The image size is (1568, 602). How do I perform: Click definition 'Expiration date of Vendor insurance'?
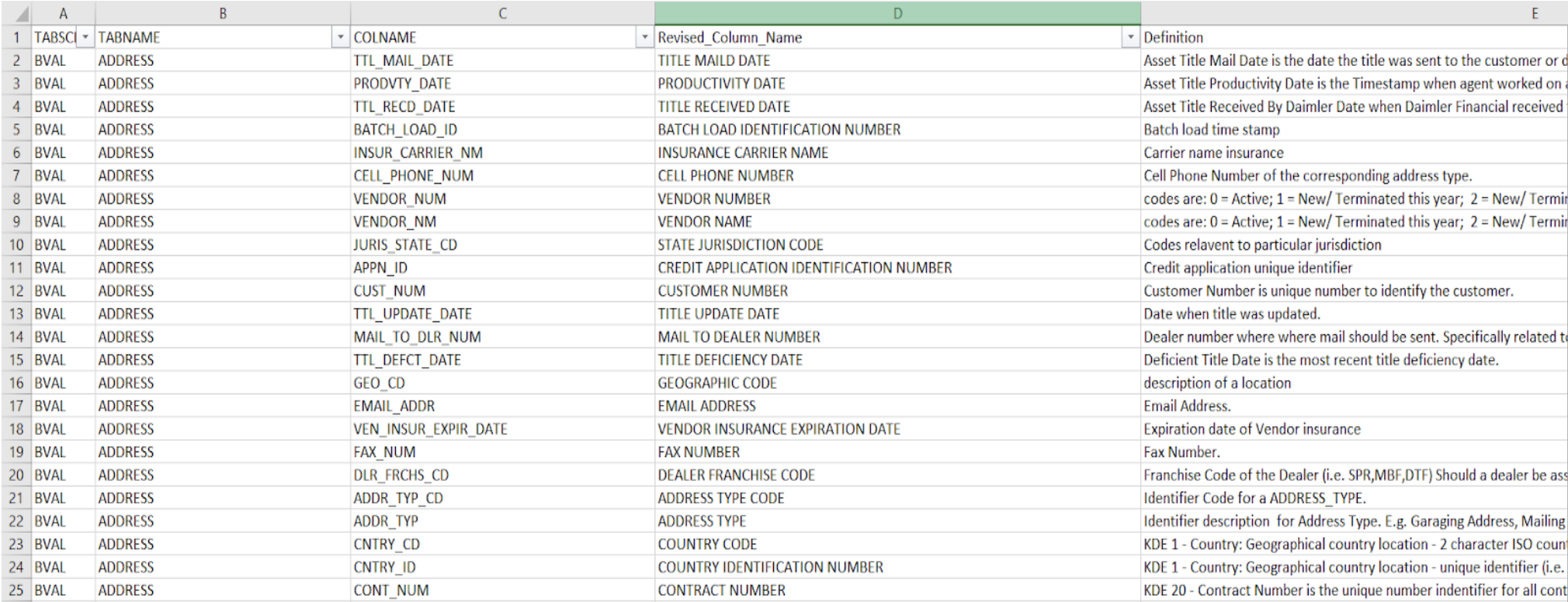point(1252,429)
